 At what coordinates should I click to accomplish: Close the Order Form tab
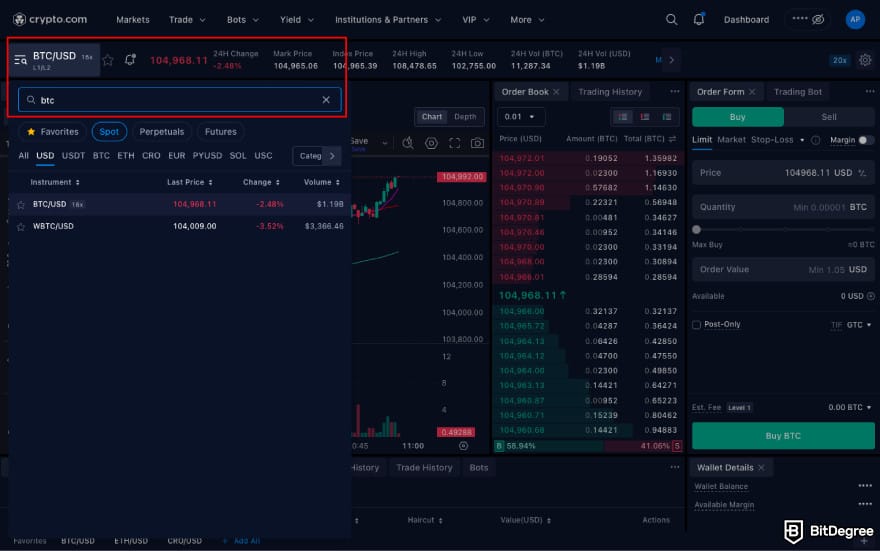[752, 91]
